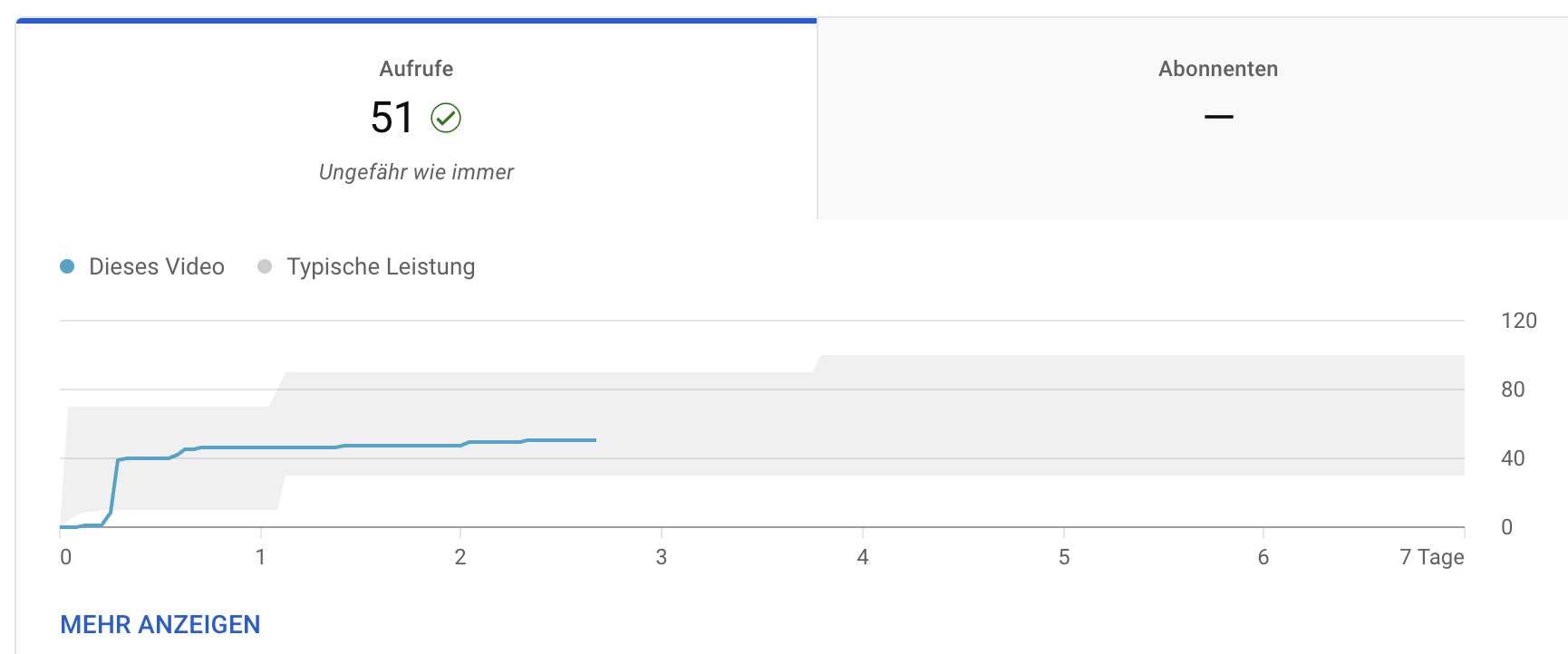Click the Ungefähr wie immer text
The image size is (1568, 654).
[x=416, y=172]
